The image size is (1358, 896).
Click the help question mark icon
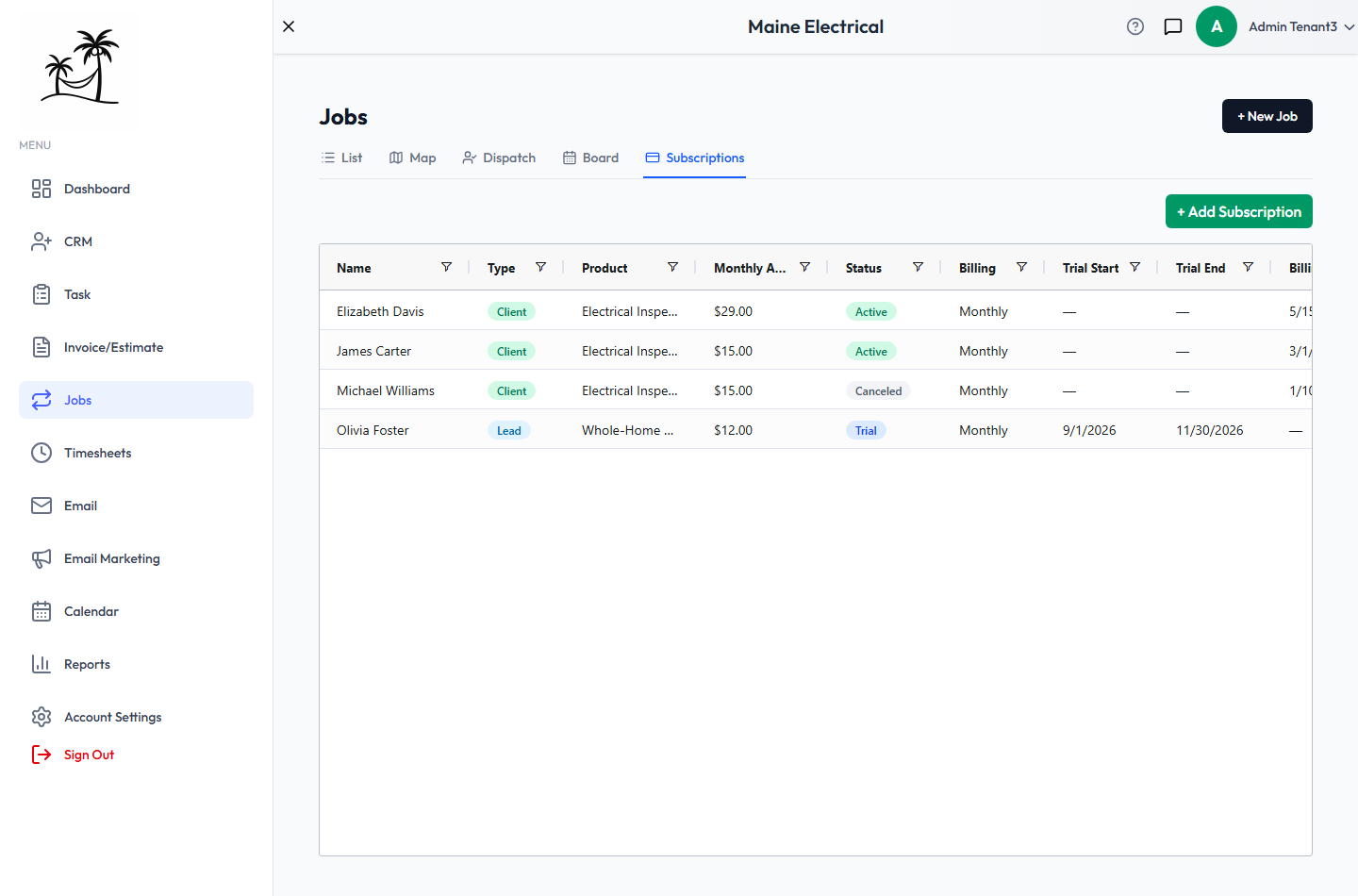[1135, 26]
